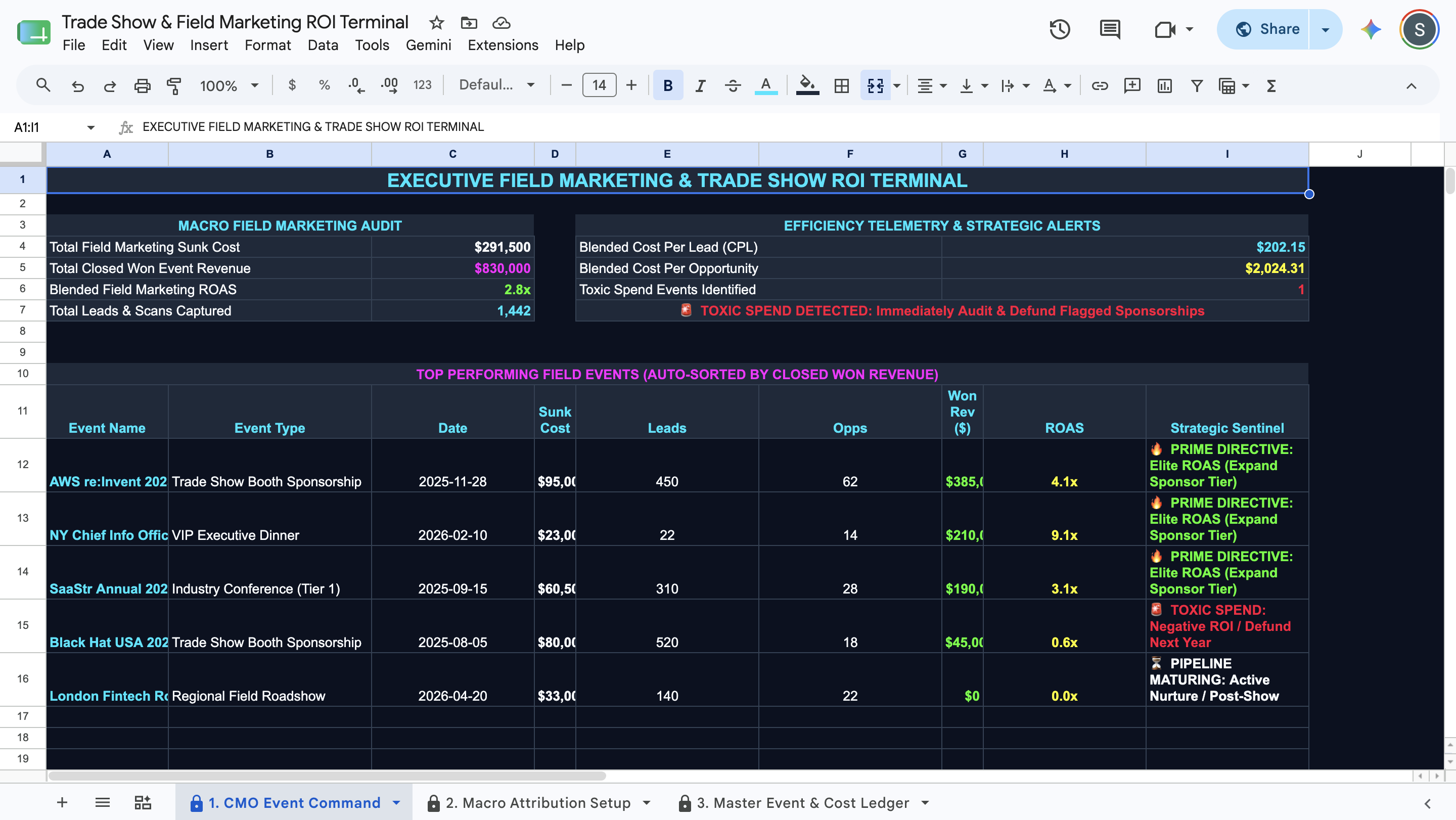Activate the paint format tool
1456x820 pixels.
click(x=174, y=85)
